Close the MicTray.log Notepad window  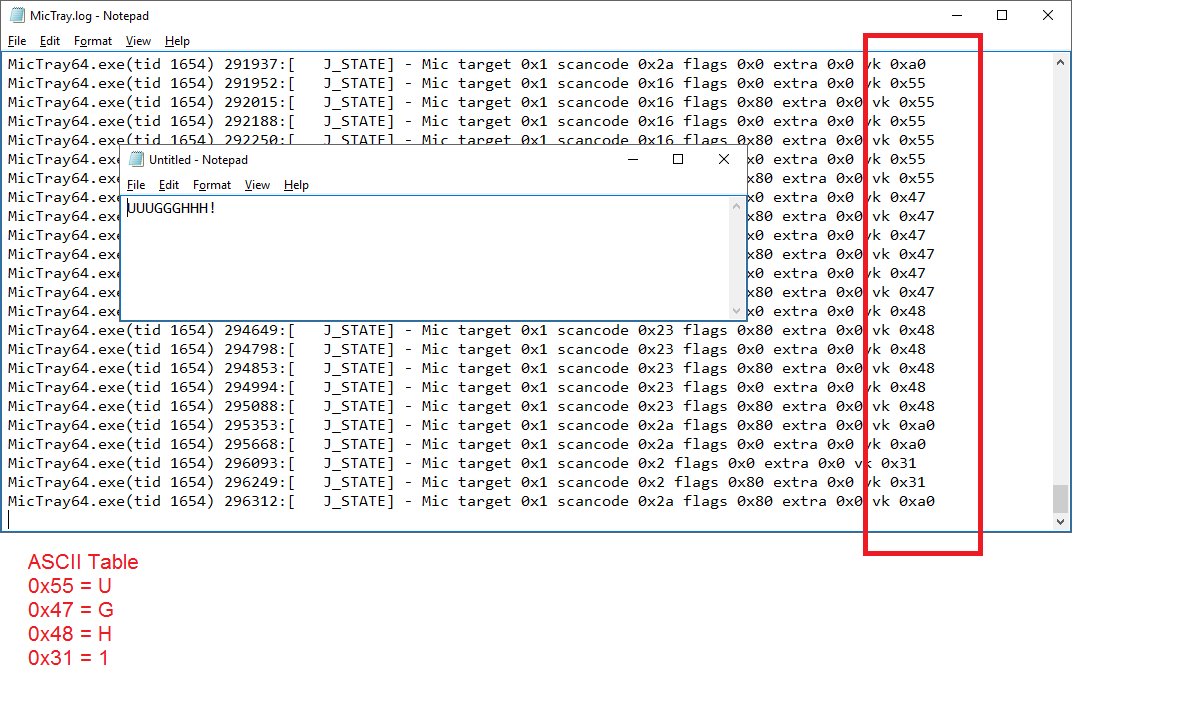coord(1047,15)
